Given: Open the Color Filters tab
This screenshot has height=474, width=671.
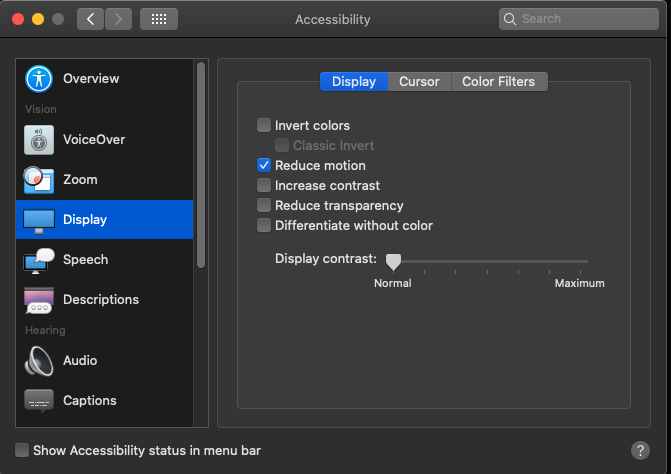Looking at the screenshot, I should [498, 82].
